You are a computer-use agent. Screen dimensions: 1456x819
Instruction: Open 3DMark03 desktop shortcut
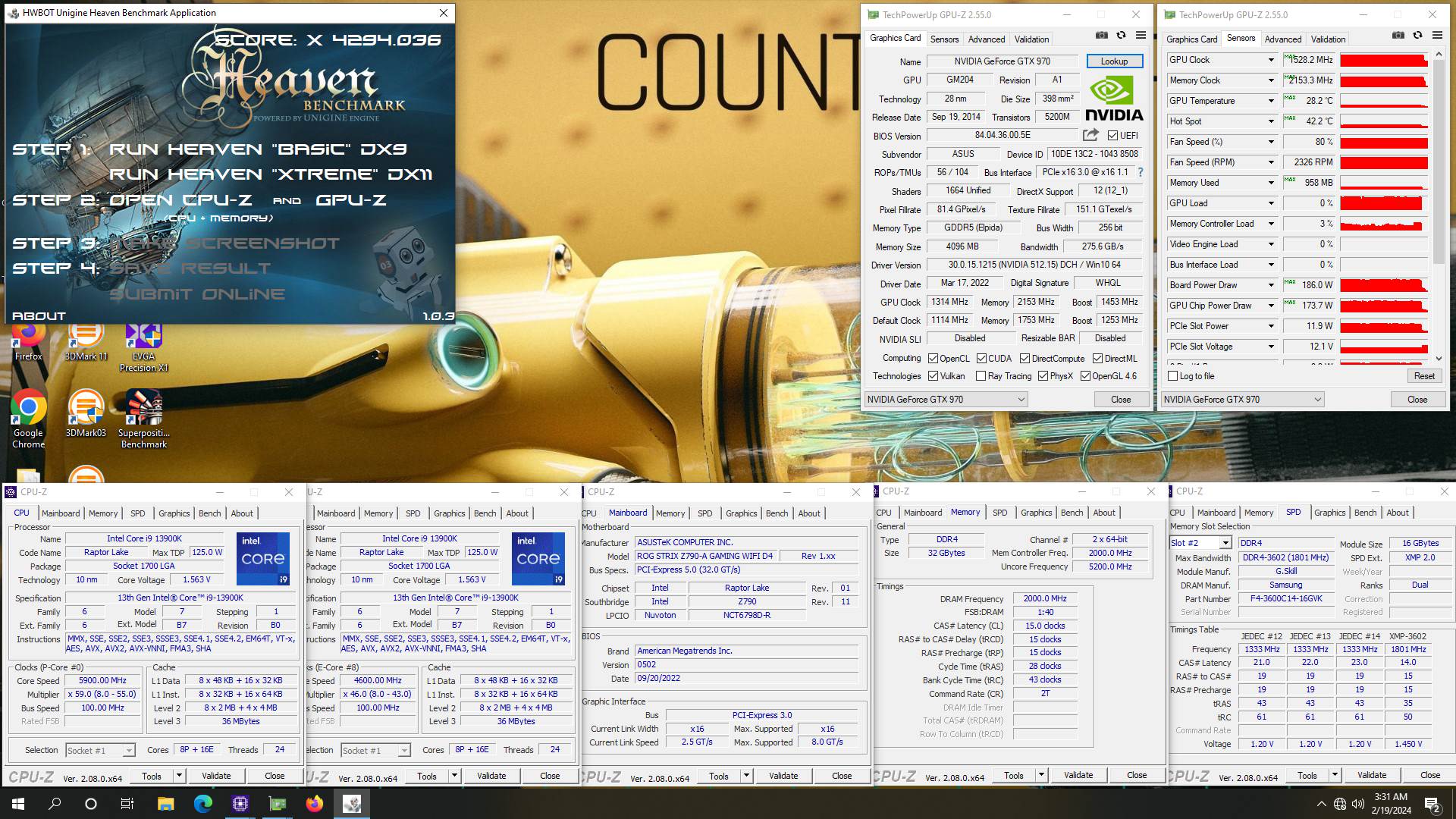(86, 414)
